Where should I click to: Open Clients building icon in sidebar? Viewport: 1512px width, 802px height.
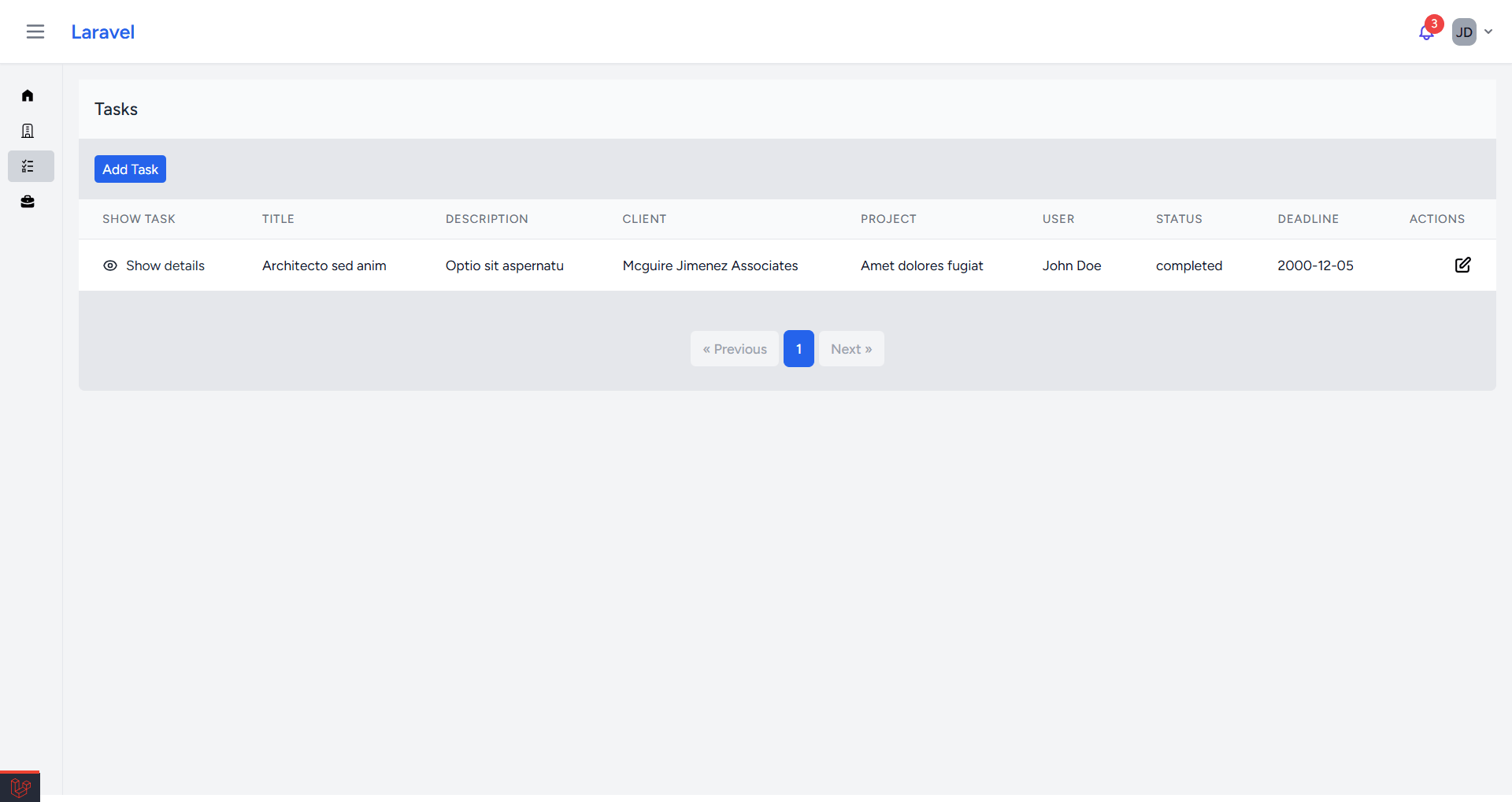coord(28,131)
